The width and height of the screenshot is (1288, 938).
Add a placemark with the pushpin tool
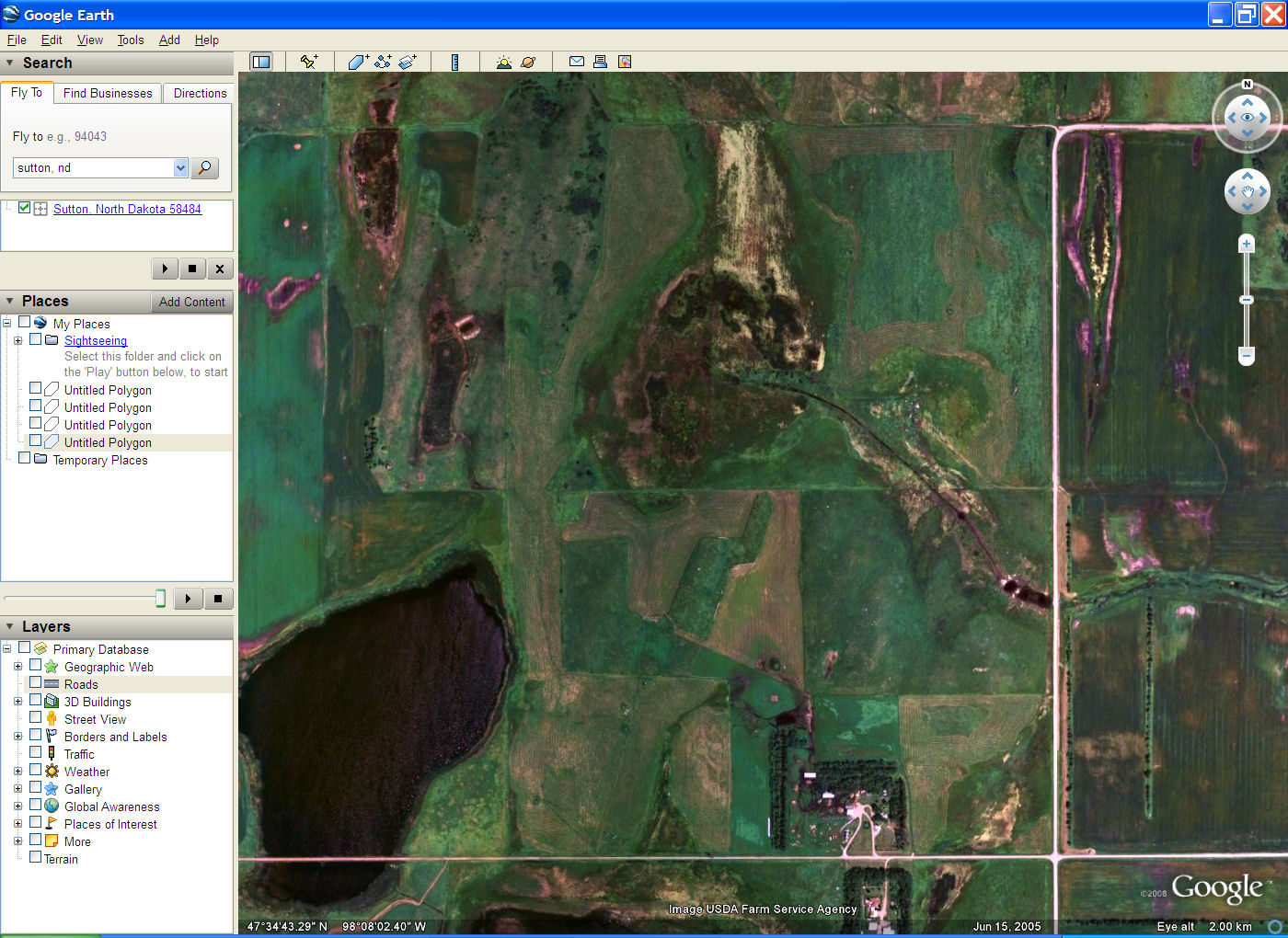point(309,62)
